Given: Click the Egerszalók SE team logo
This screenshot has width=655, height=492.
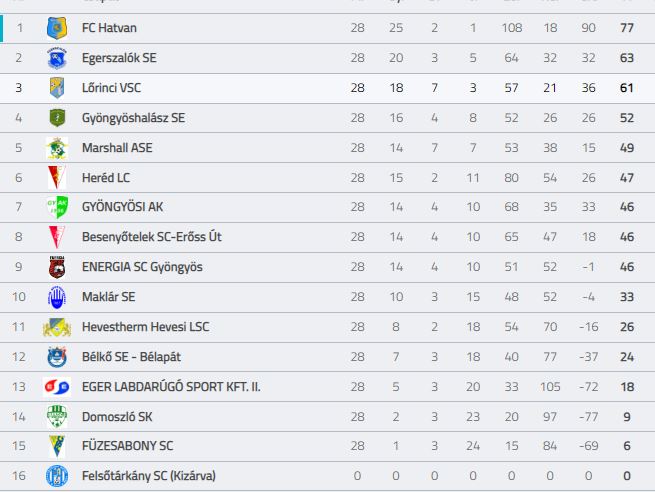Looking at the screenshot, I should (x=57, y=58).
